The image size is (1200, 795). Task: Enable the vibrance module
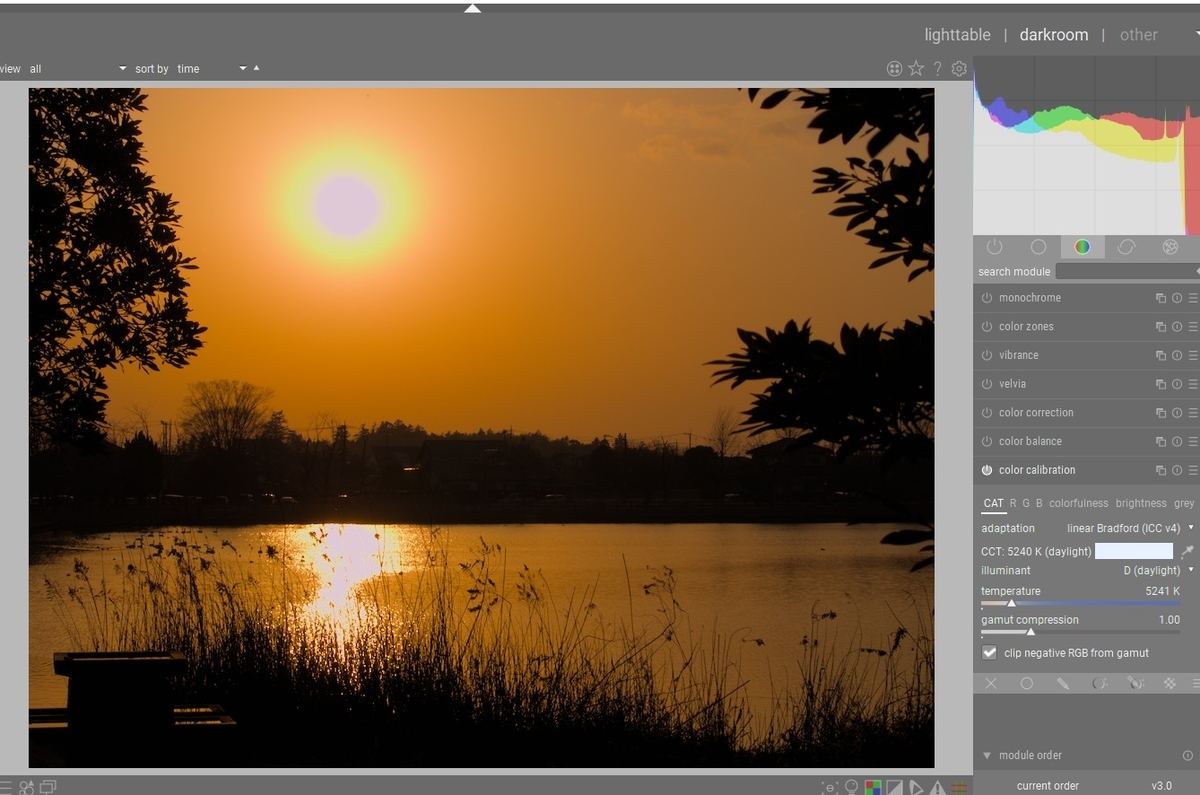pyautogui.click(x=987, y=355)
